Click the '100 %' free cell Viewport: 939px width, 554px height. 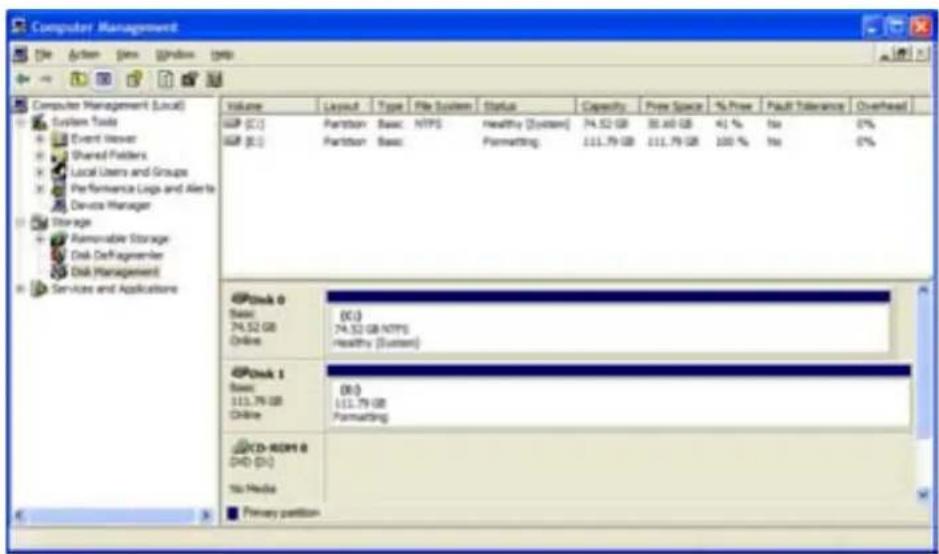click(731, 141)
